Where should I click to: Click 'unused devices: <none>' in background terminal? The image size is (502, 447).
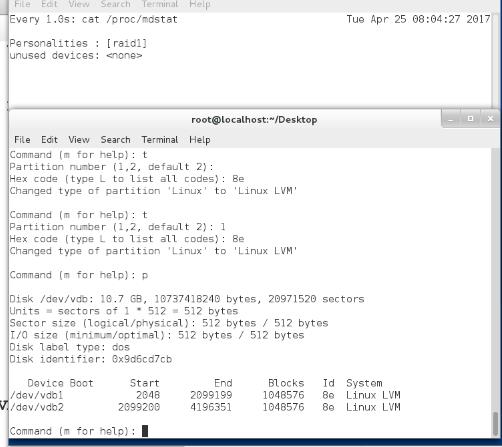pyautogui.click(x=76, y=55)
